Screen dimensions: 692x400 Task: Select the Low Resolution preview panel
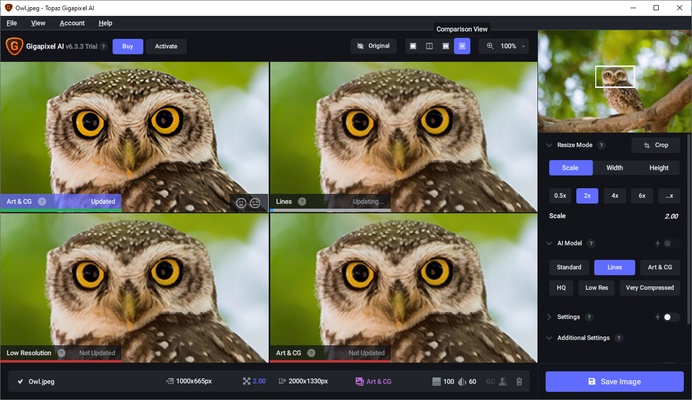coord(134,288)
